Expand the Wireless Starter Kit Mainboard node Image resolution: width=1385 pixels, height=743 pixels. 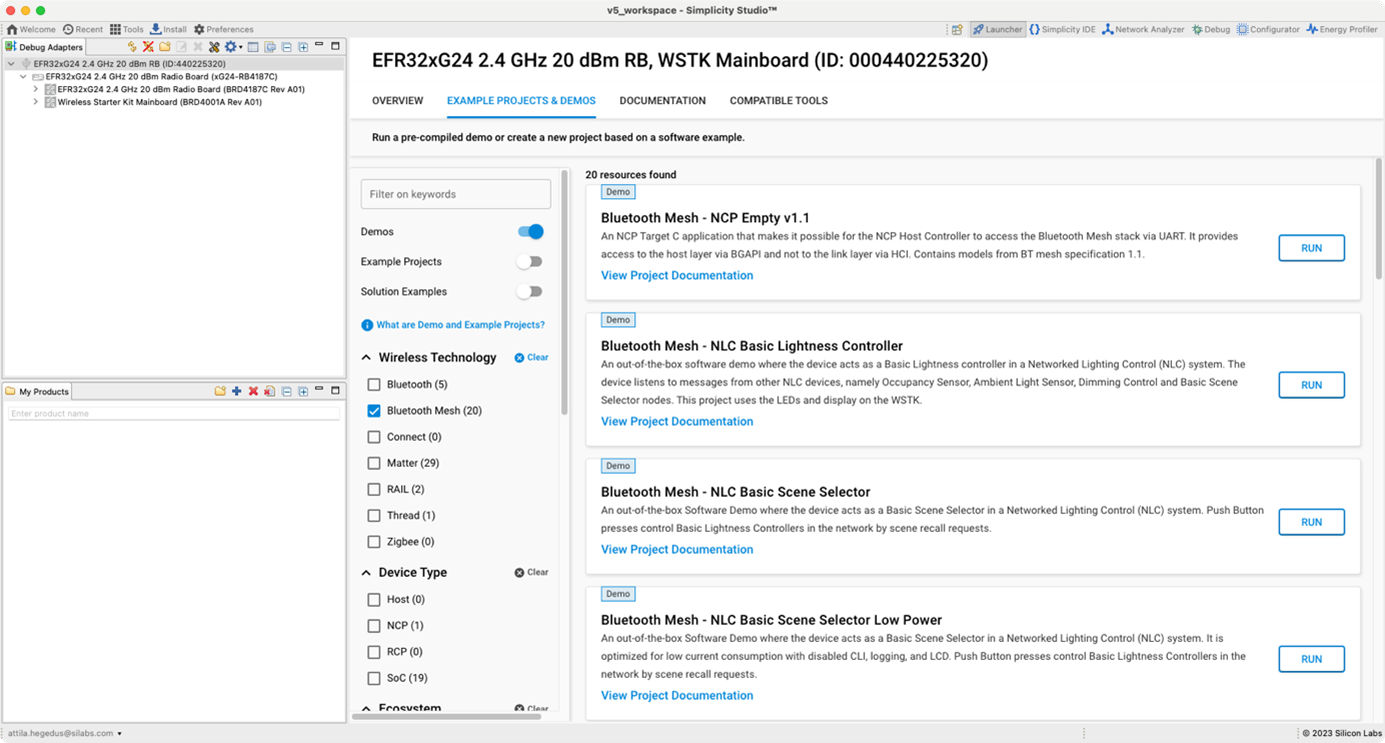[36, 102]
